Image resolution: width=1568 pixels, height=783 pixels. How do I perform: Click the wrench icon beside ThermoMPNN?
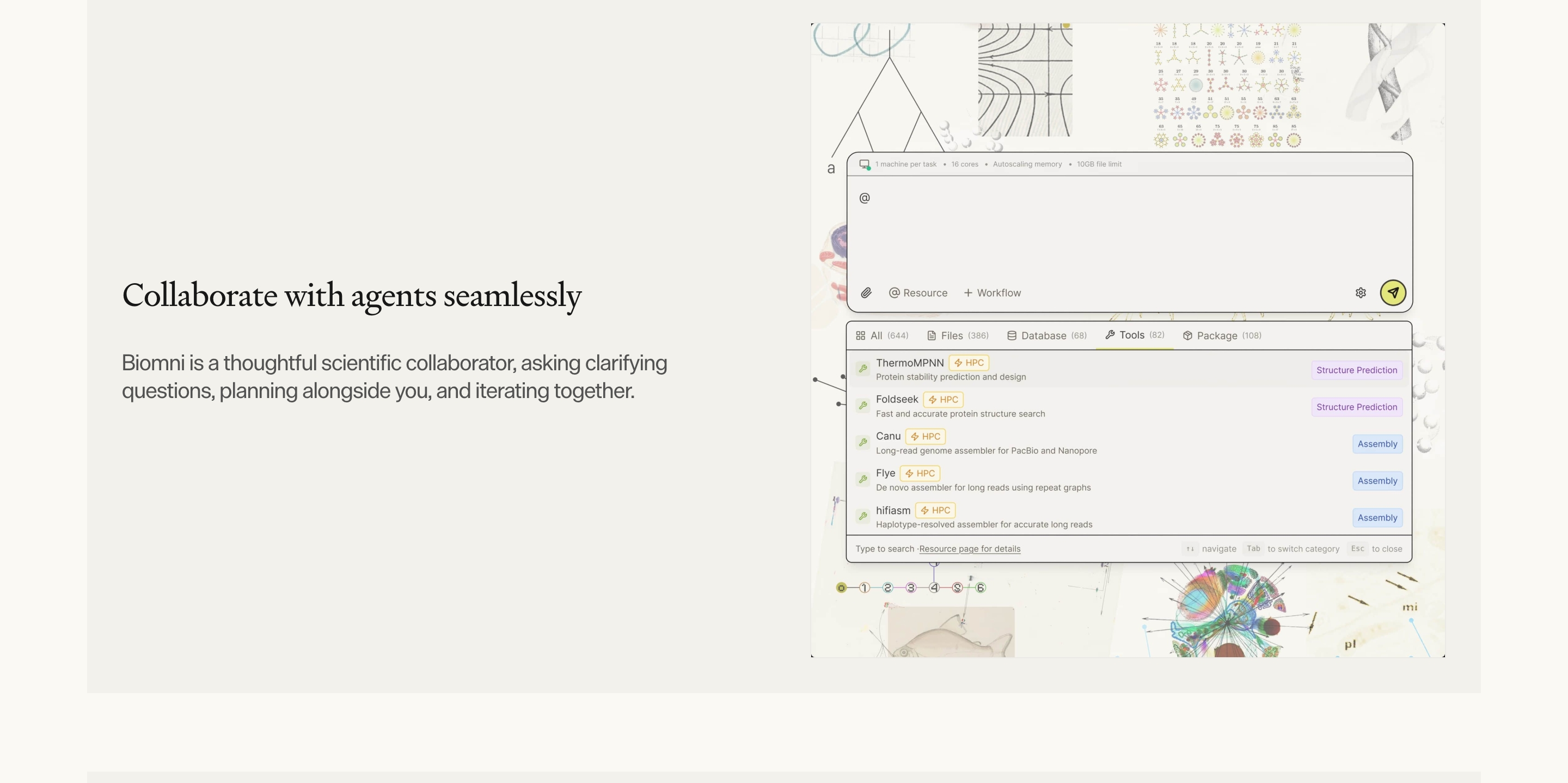[x=863, y=369]
